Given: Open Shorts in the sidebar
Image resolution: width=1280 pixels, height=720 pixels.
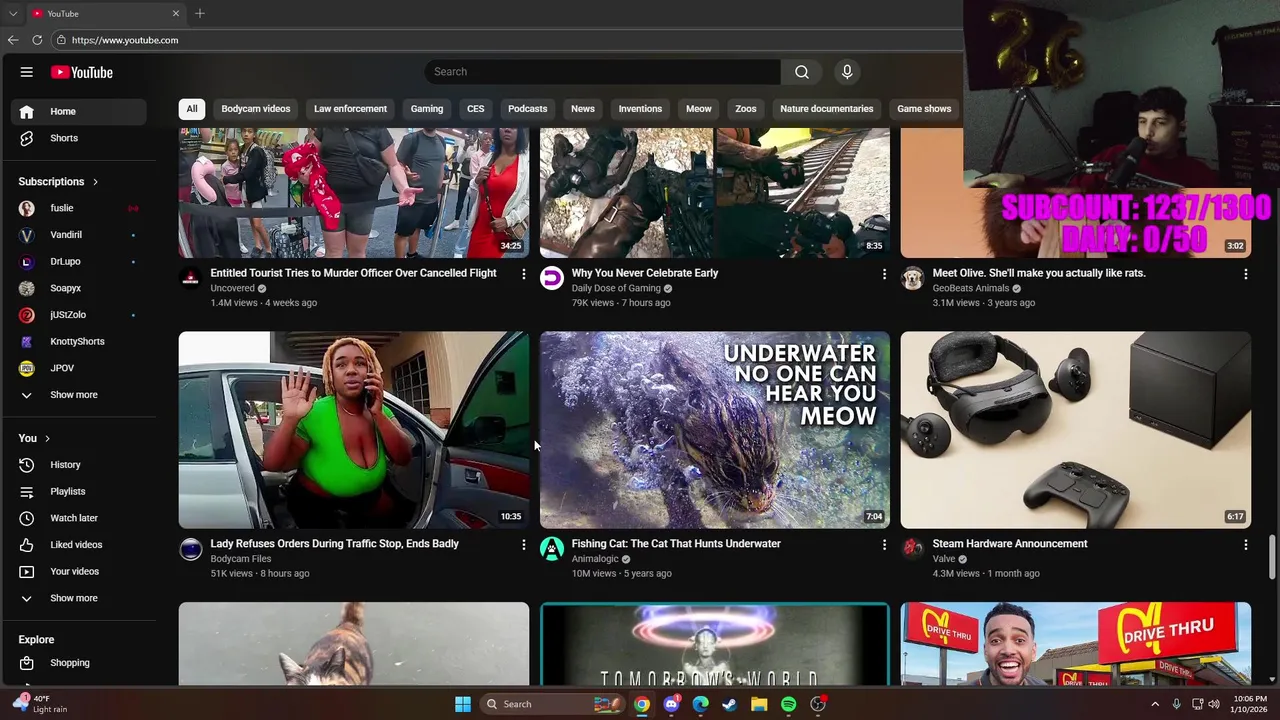Looking at the screenshot, I should (78, 138).
